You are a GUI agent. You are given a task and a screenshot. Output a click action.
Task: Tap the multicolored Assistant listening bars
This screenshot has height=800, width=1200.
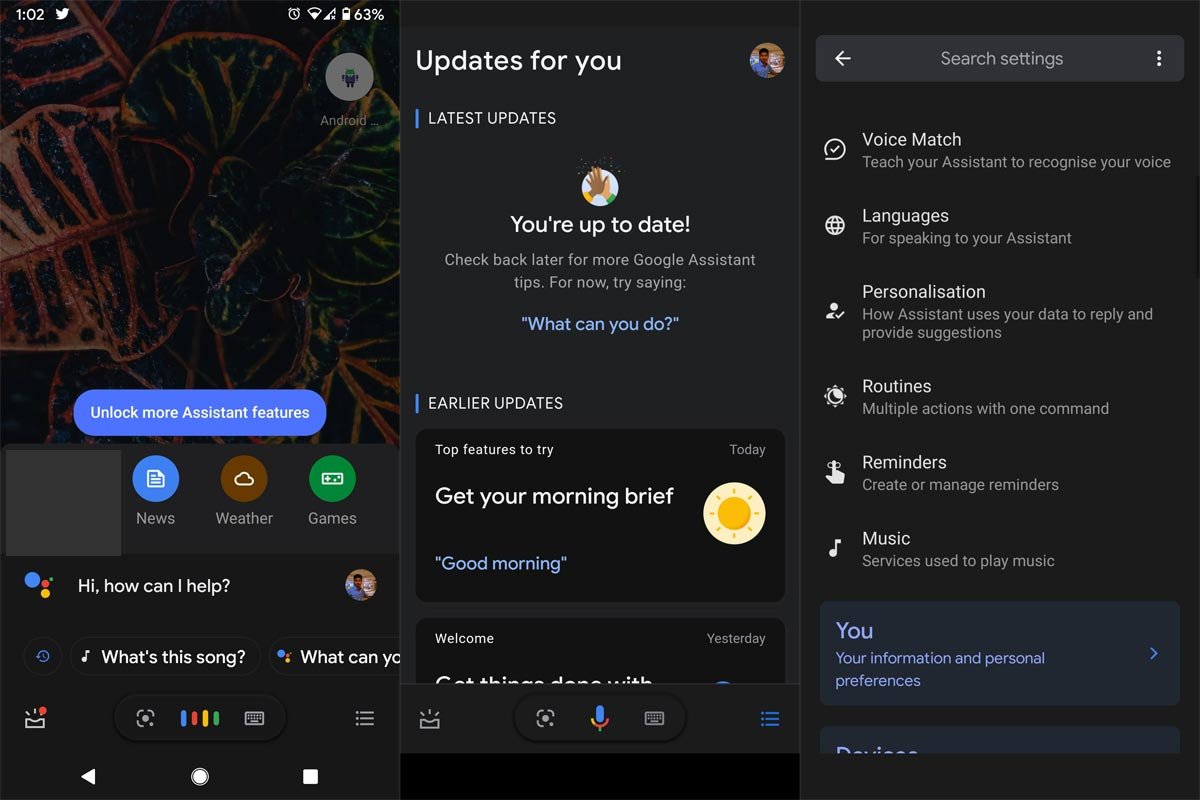pos(200,718)
